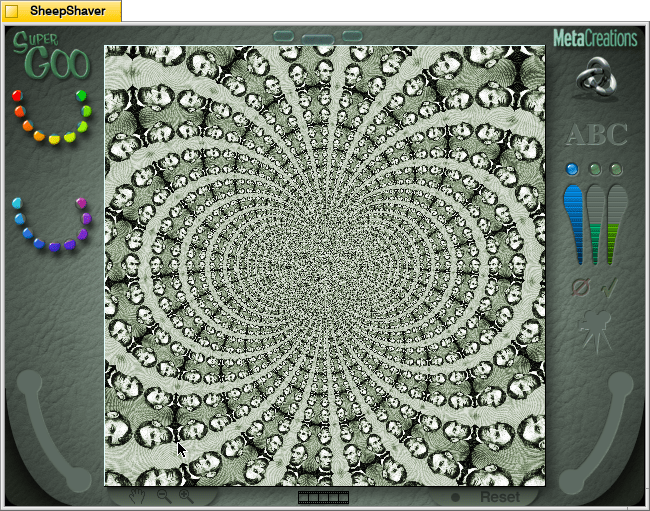
Task: Select the Hand pan tool
Action: click(136, 496)
